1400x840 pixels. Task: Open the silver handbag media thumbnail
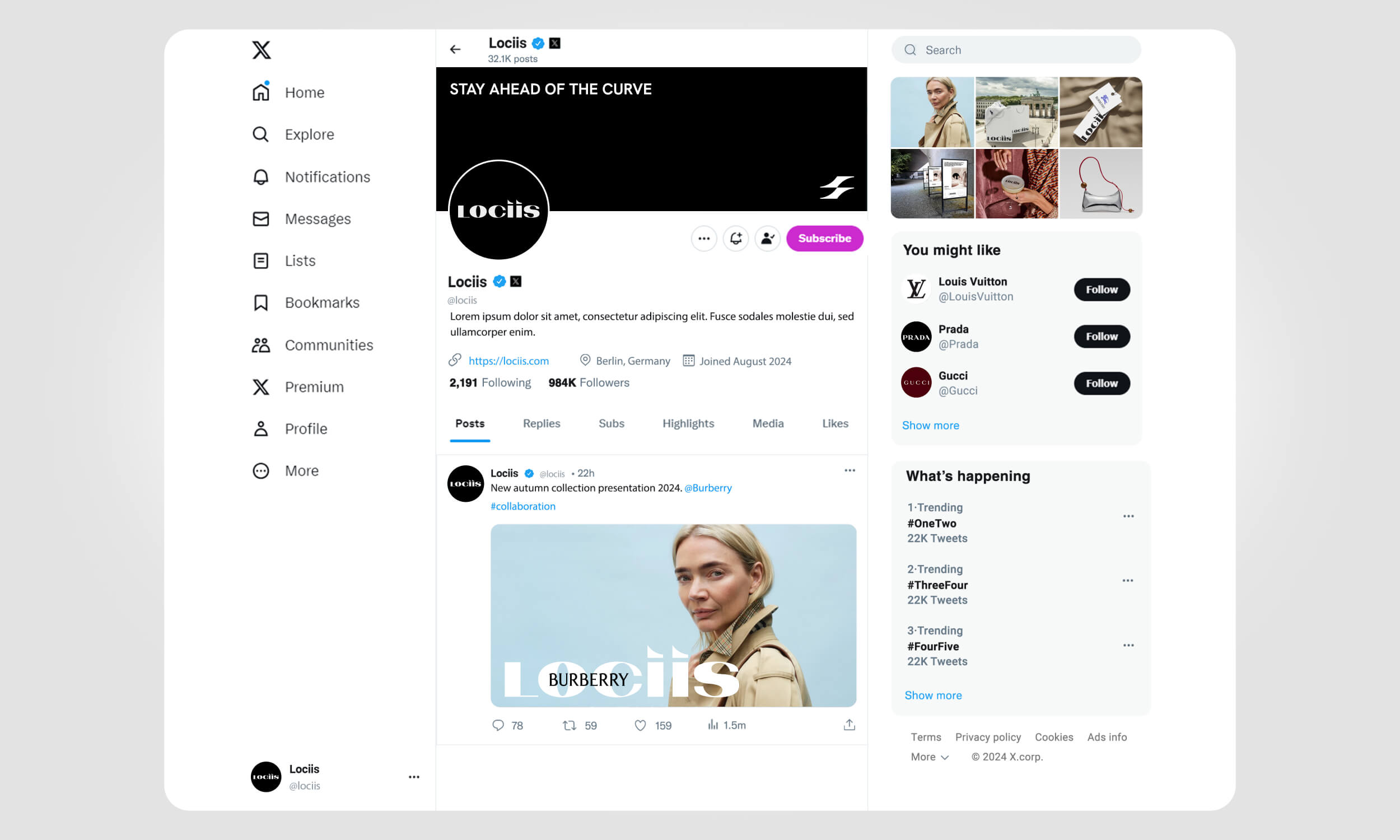1100,184
